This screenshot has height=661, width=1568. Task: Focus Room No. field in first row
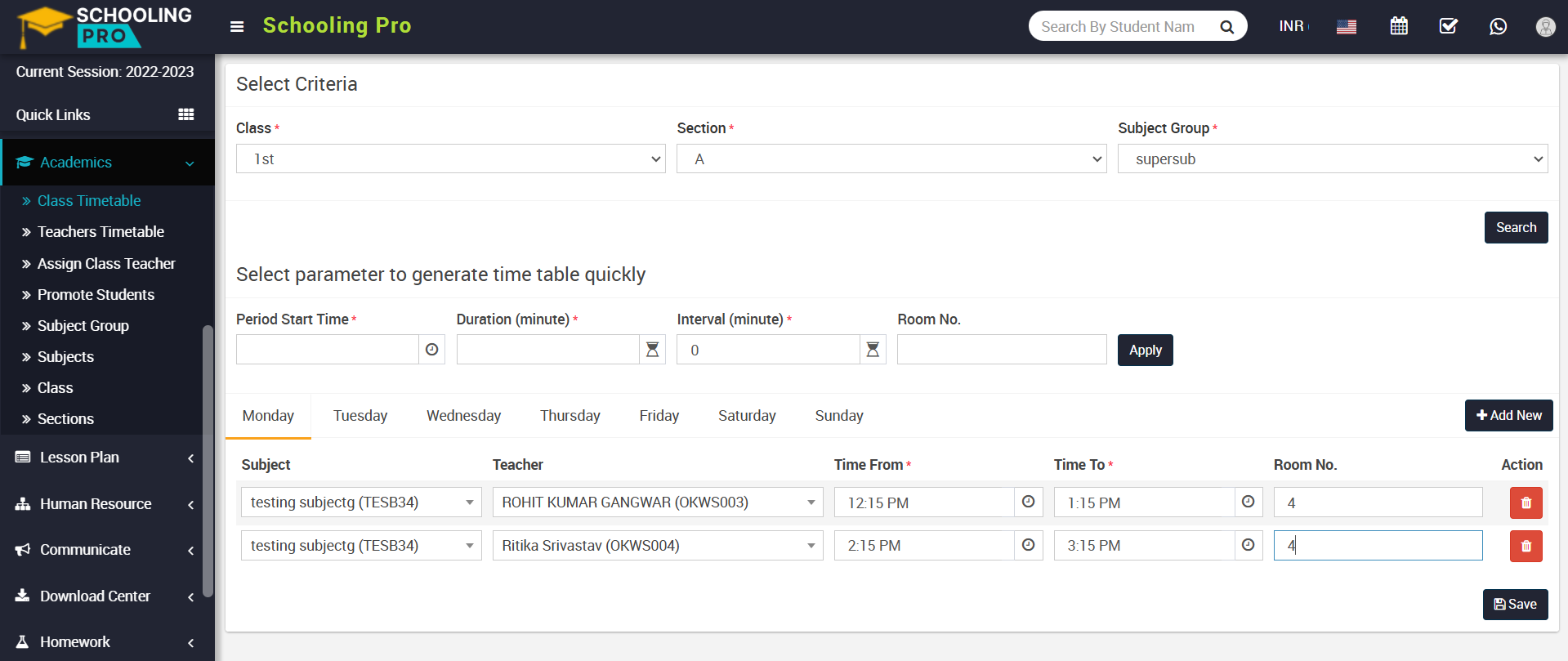click(1378, 502)
